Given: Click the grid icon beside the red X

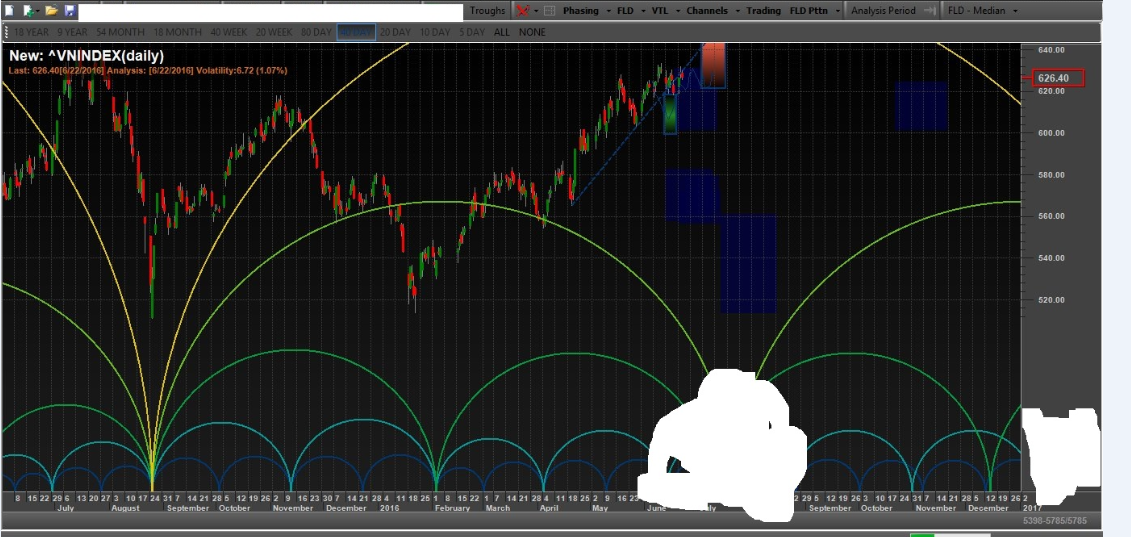Looking at the screenshot, I should click(550, 11).
